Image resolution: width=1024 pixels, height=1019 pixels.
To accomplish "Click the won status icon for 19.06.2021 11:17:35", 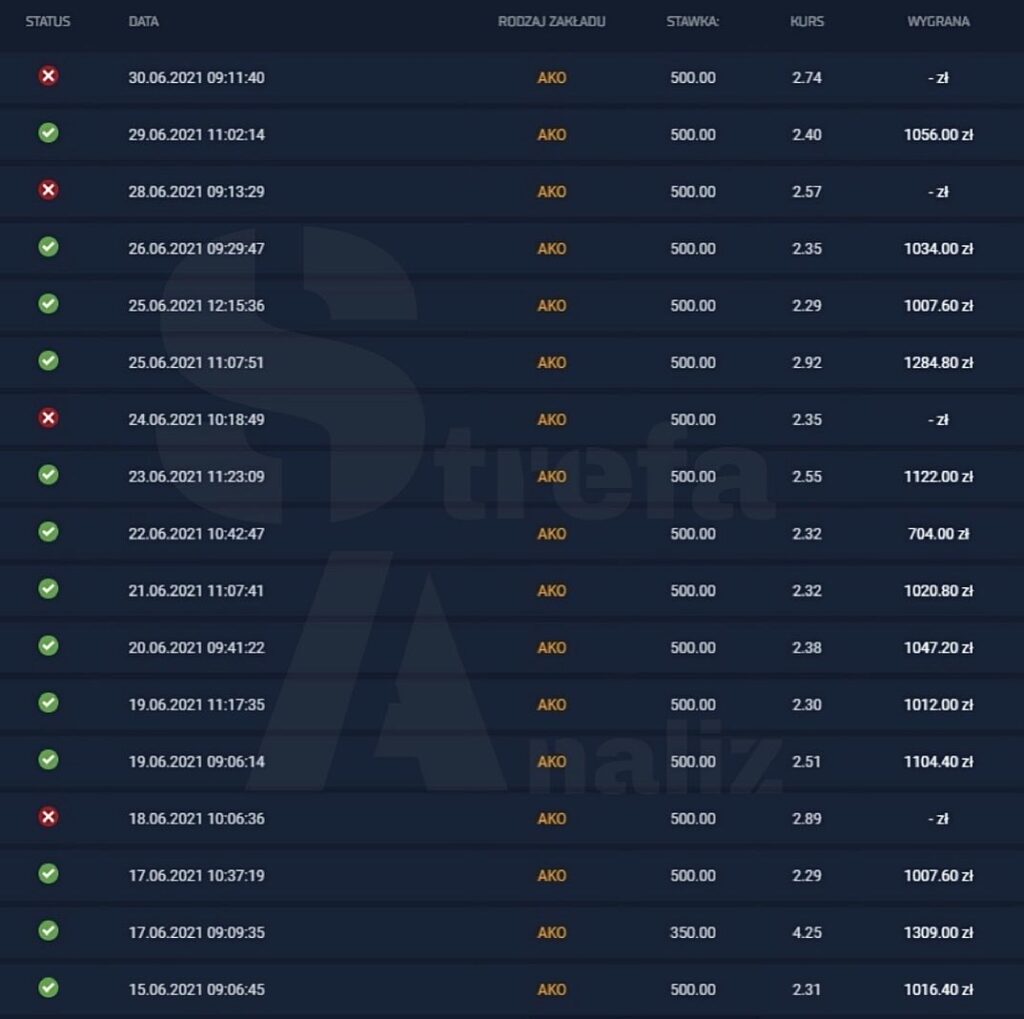I will point(48,703).
